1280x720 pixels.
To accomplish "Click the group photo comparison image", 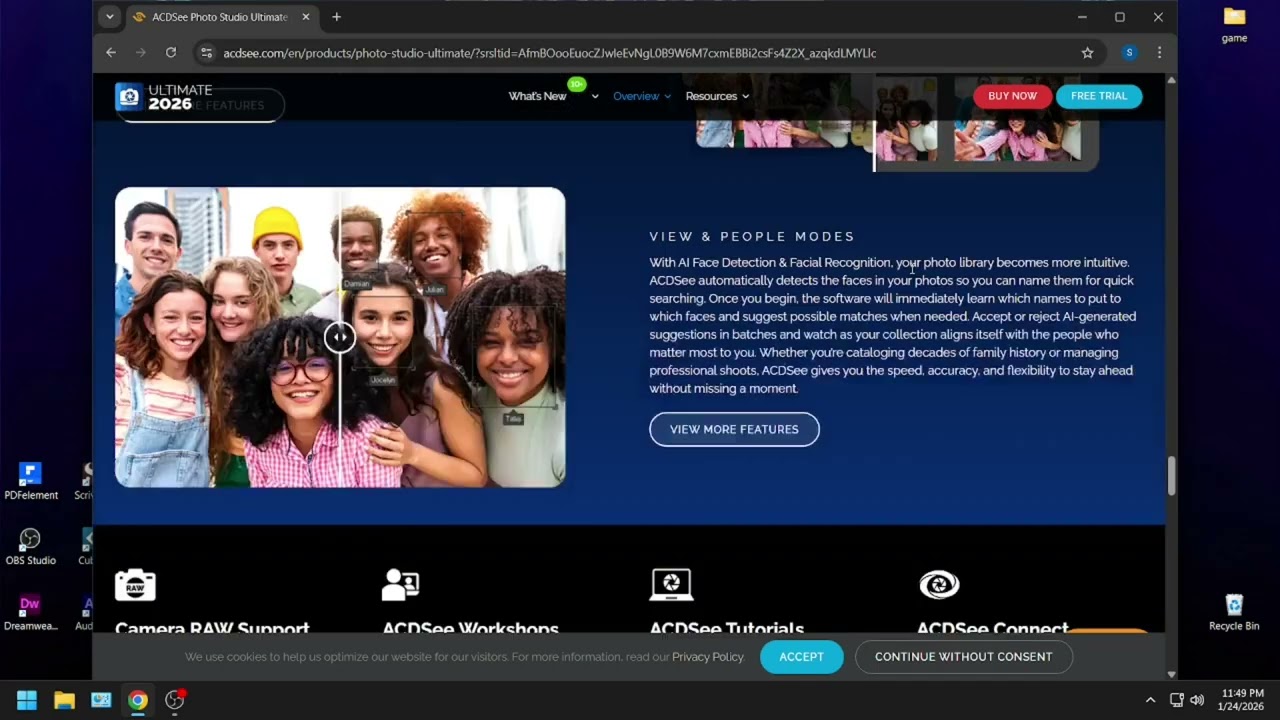I will tap(340, 337).
